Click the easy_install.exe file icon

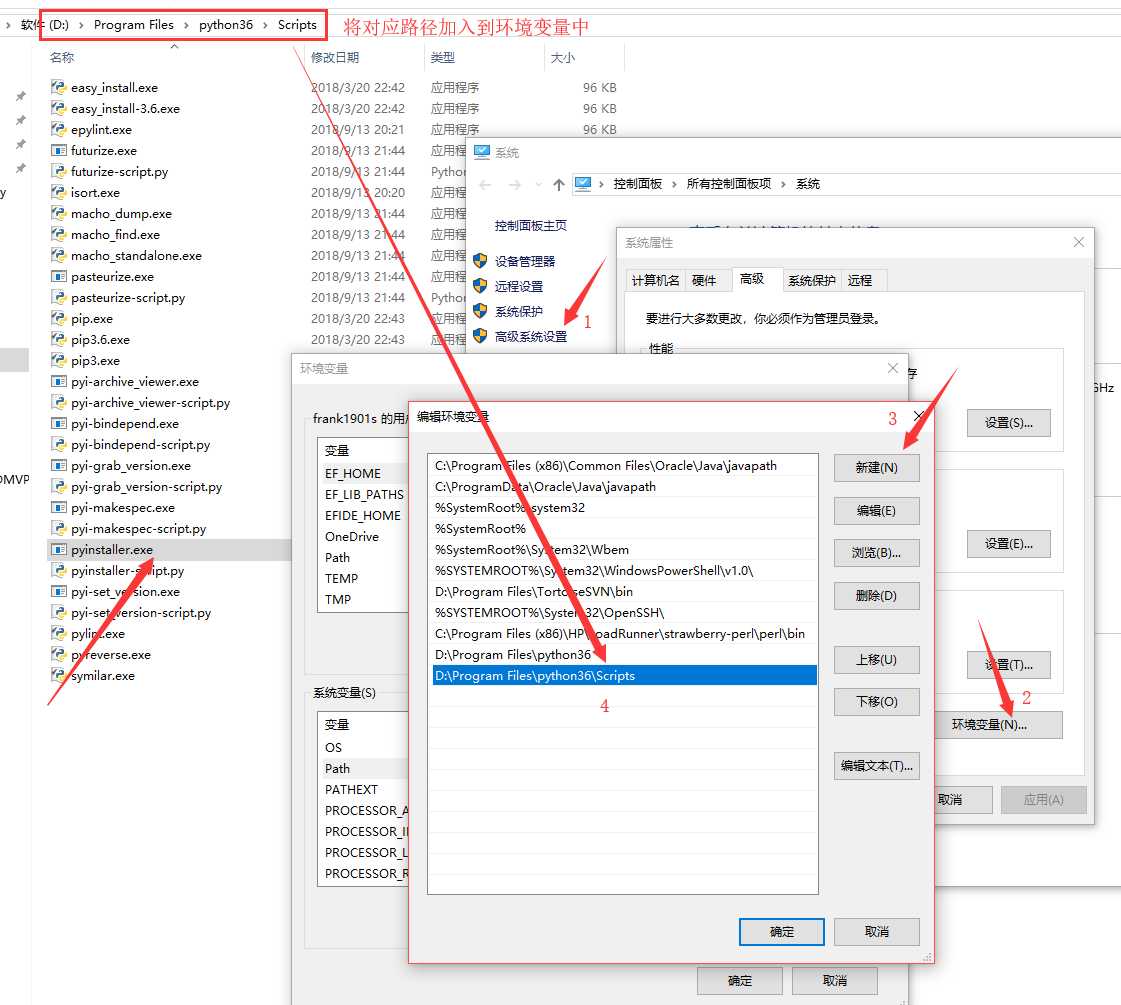[59, 88]
